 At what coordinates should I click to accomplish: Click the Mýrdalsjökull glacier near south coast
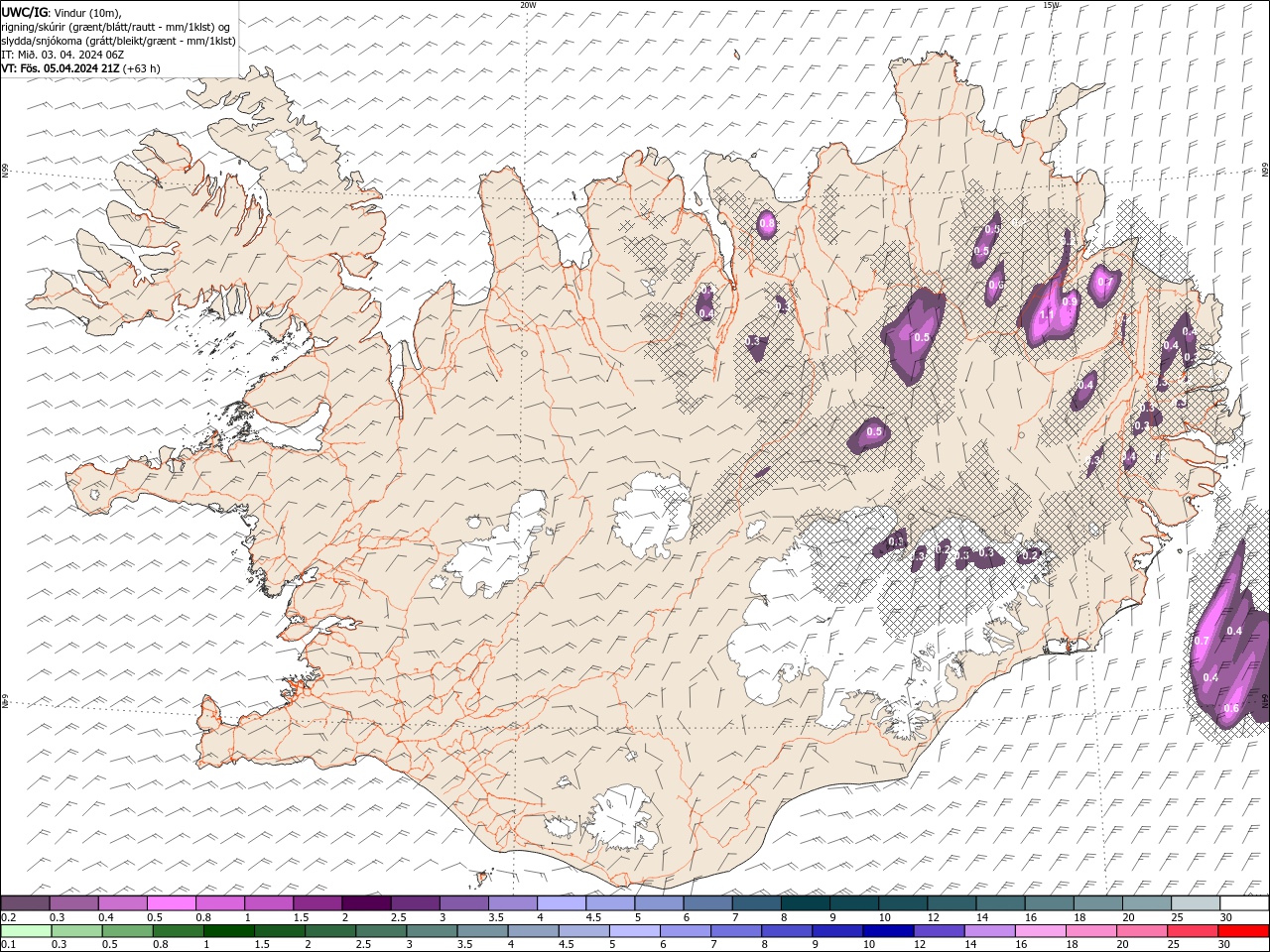click(x=623, y=818)
